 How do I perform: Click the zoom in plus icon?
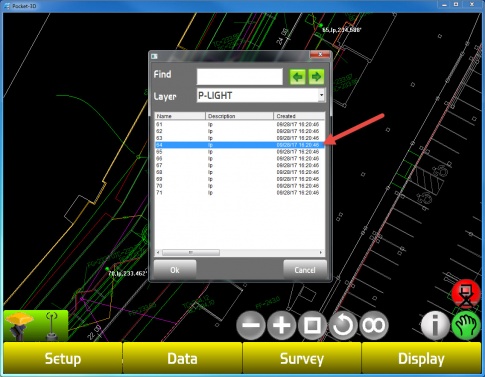281,325
